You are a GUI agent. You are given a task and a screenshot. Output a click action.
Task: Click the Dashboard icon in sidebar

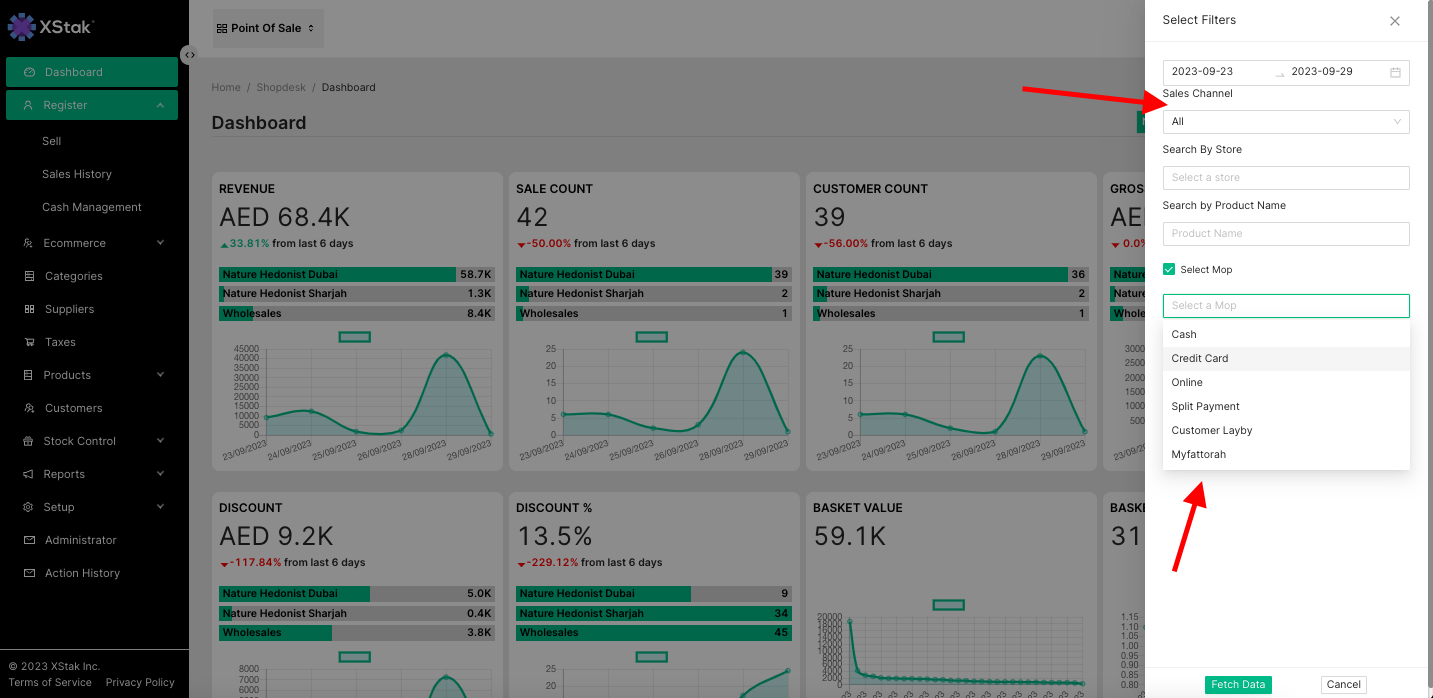(x=30, y=72)
